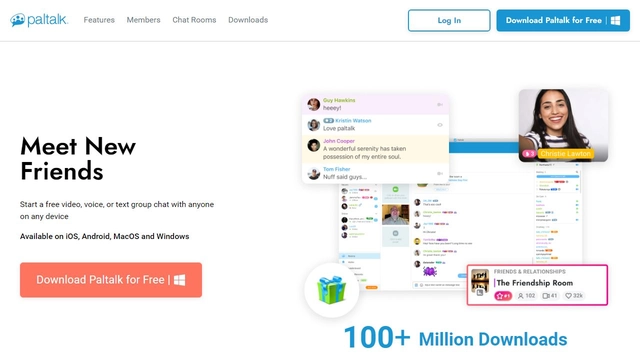Click the Paltalk logo icon
640x360 pixels.
pyautogui.click(x=18, y=20)
